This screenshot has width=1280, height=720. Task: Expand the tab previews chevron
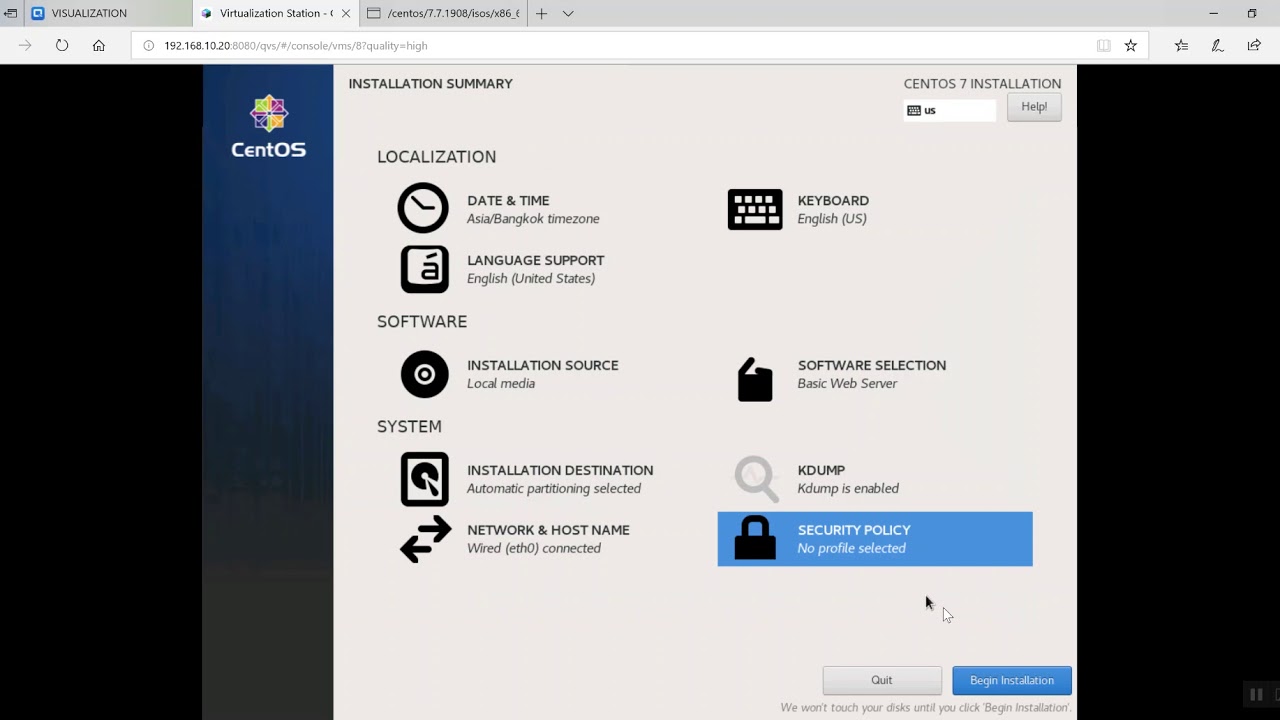(568, 14)
